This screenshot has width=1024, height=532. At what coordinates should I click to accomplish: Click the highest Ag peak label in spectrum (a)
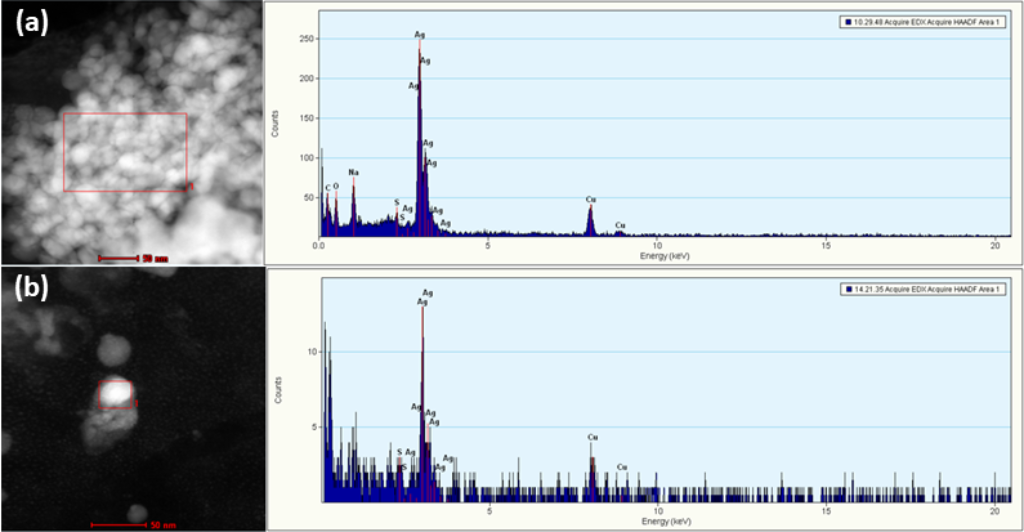pyautogui.click(x=420, y=35)
